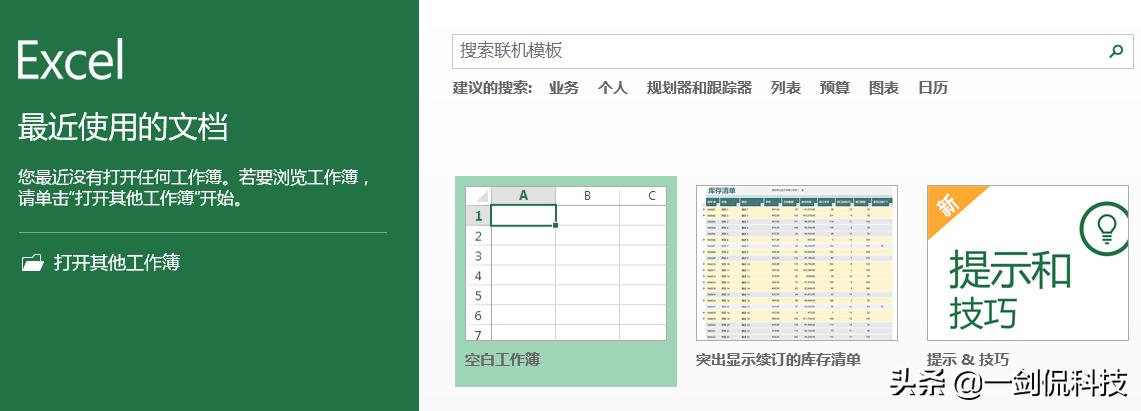Click the 空白工作簿 label
1141x411 pixels.
pyautogui.click(x=503, y=359)
